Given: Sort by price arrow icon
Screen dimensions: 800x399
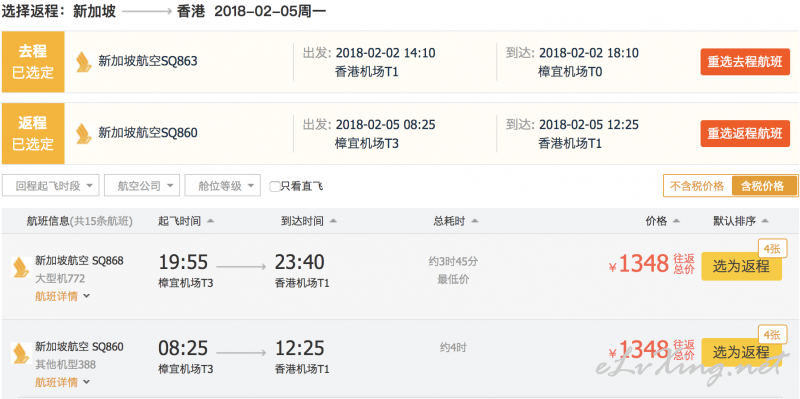Looking at the screenshot, I should (x=677, y=221).
